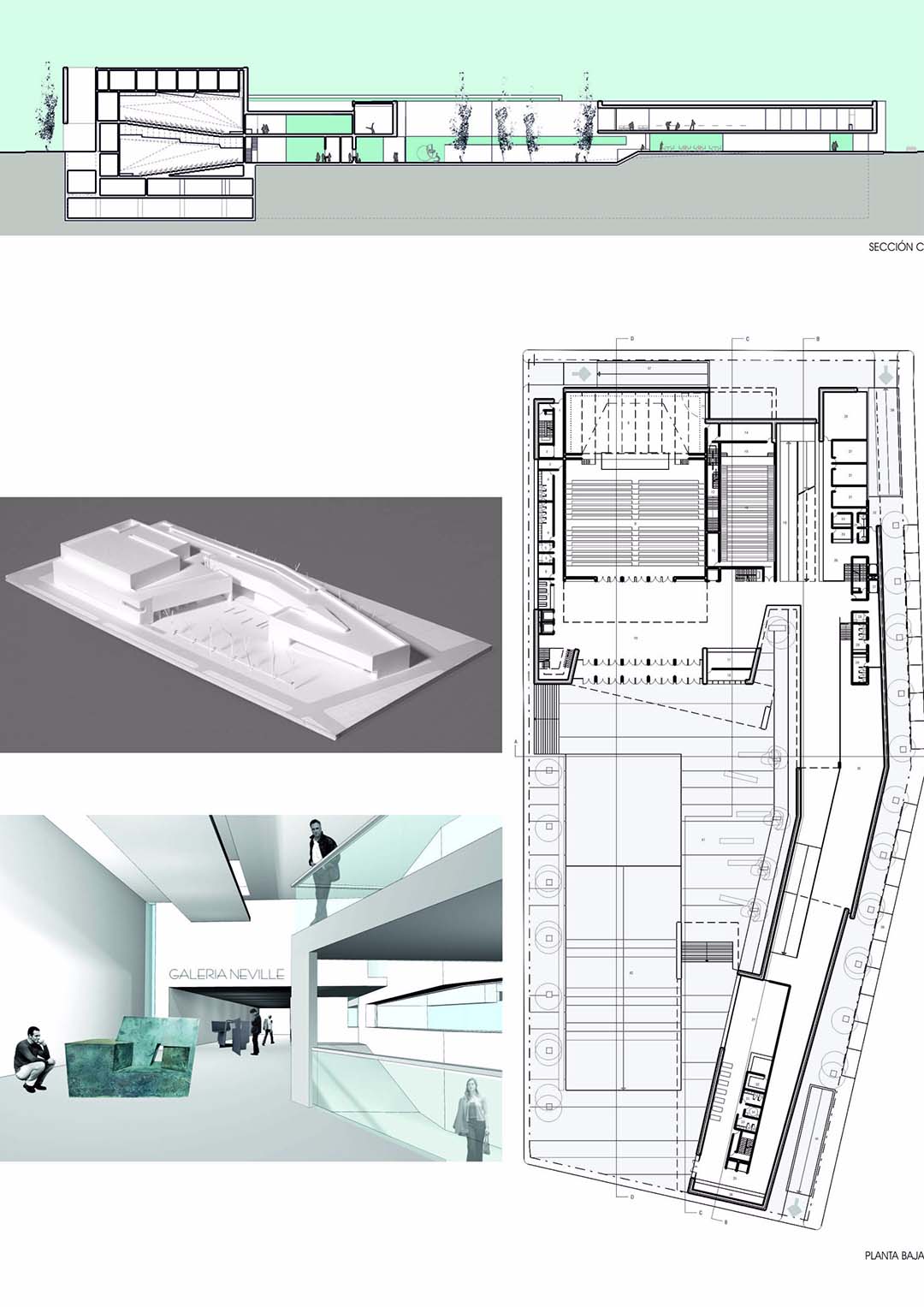The height and width of the screenshot is (1307, 924).
Task: Click the arrow symbol at plan bottom edge
Action: click(x=798, y=1206)
